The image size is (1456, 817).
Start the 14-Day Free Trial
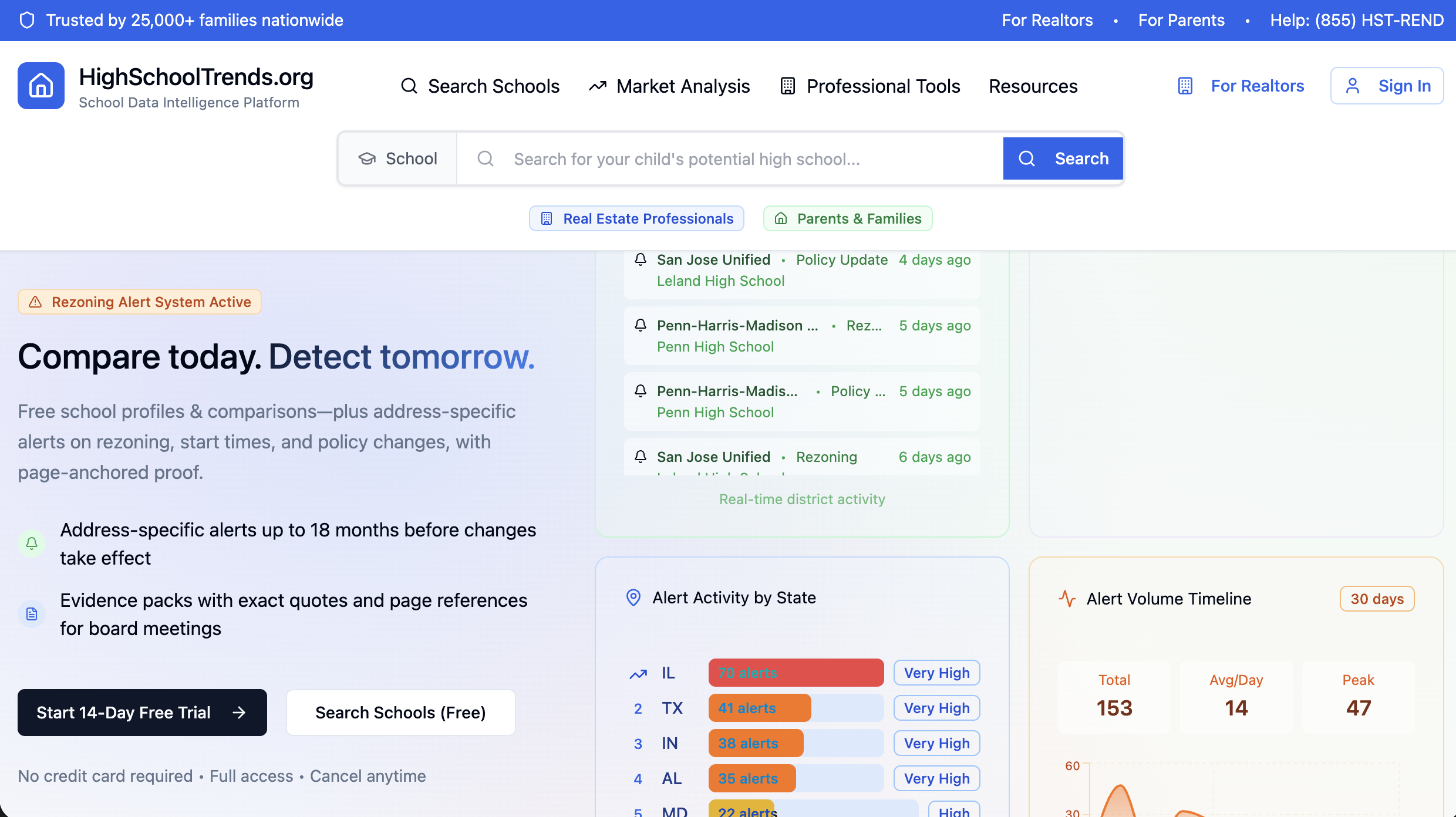tap(141, 713)
